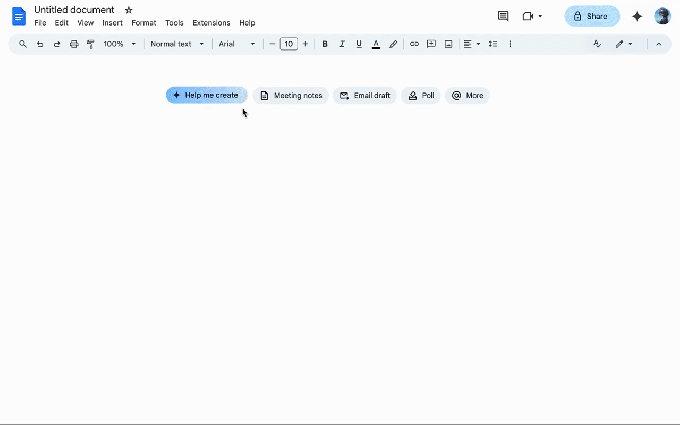Open the insert link tool
The width and height of the screenshot is (680, 425).
(x=415, y=44)
